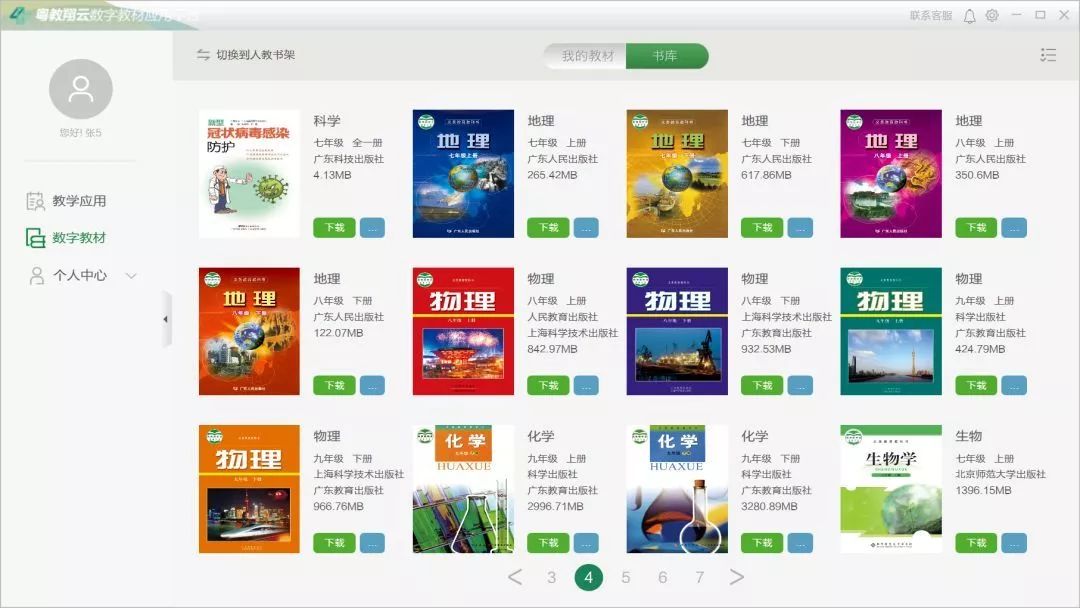Screen dimensions: 1080x608
Task: Expand the 个人中心 menu chevron
Action: (131, 277)
